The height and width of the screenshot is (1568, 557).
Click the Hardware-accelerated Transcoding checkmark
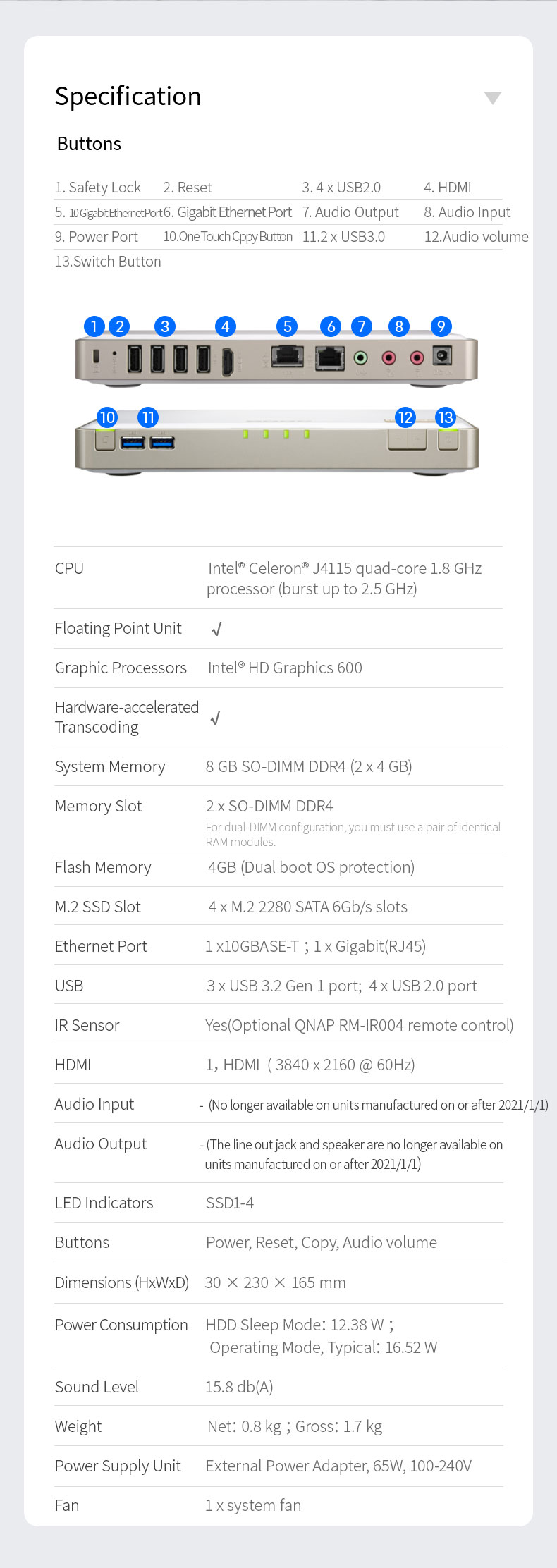216,718
